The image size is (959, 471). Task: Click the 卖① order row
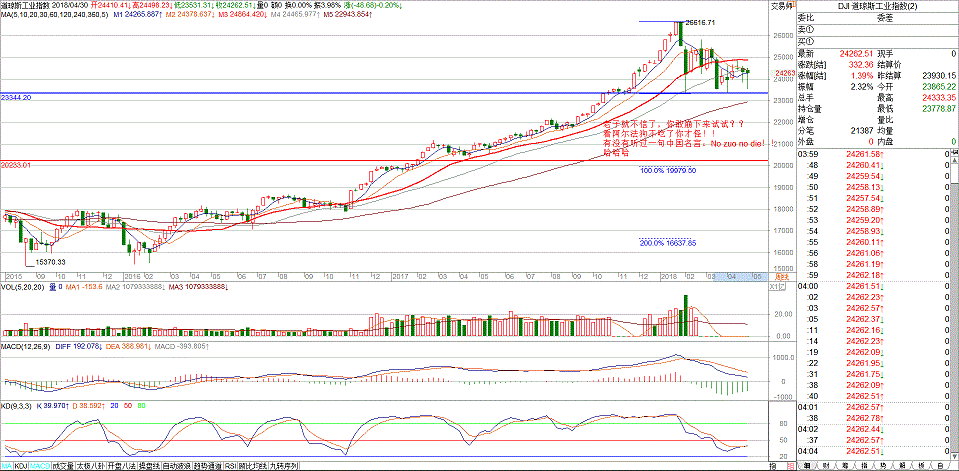point(875,29)
